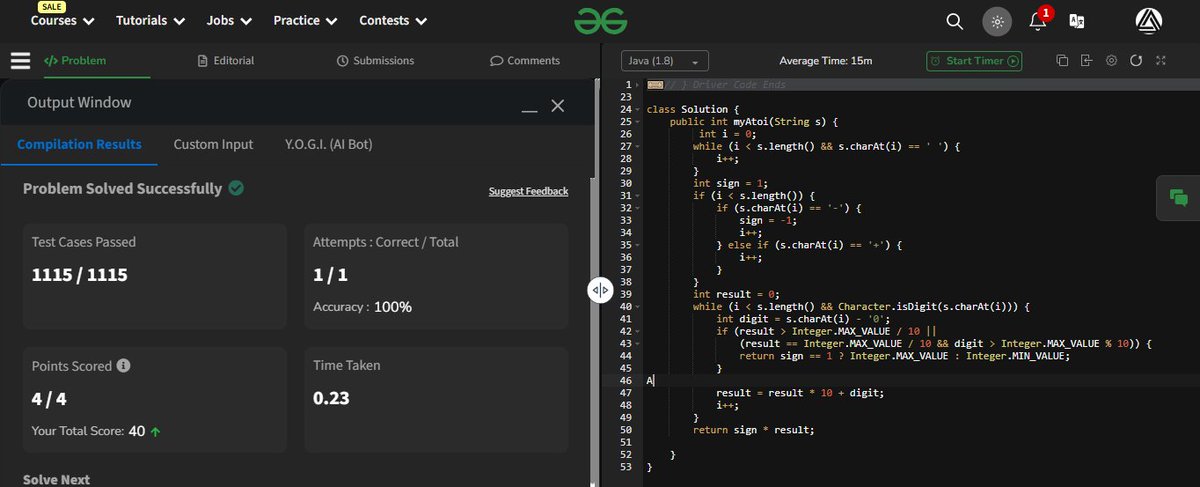Expand Contests dropdown
This screenshot has height=487, width=1200.
393,20
